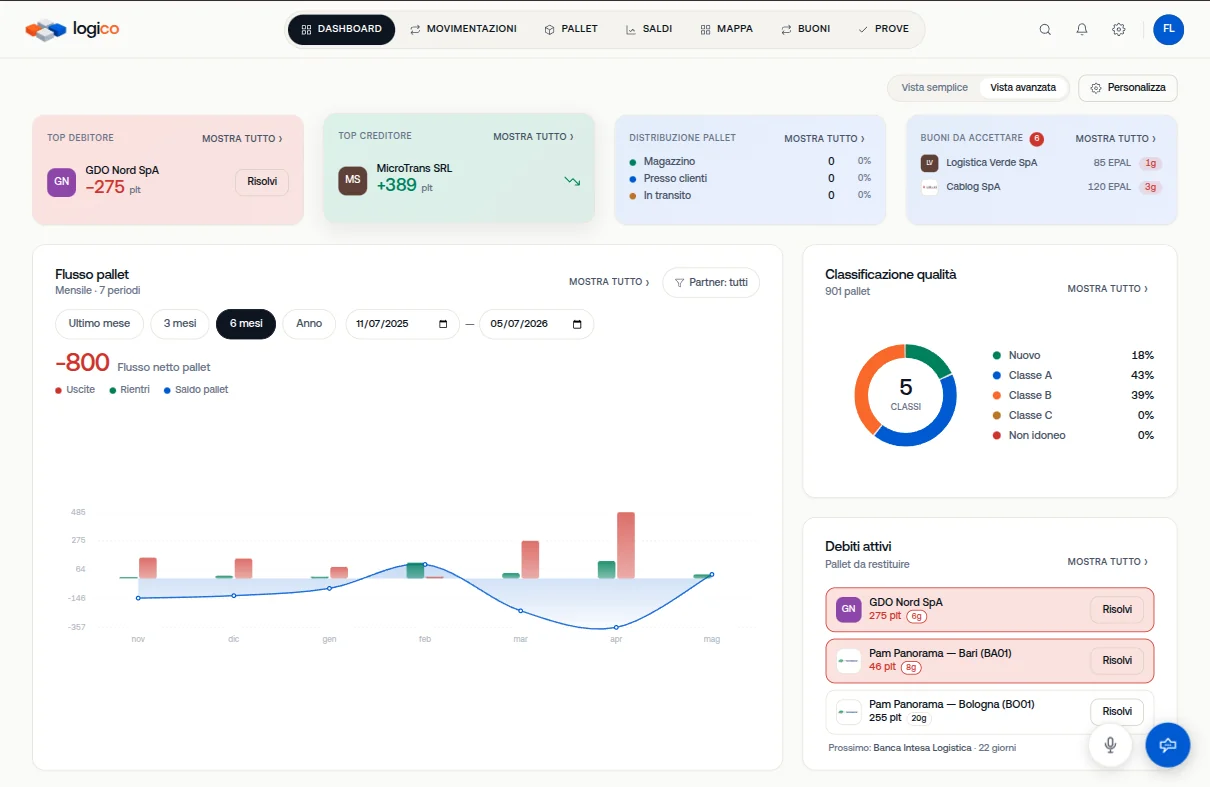This screenshot has width=1210, height=787.
Task: Open the Partner: tutti filter dropdown
Action: click(x=711, y=283)
